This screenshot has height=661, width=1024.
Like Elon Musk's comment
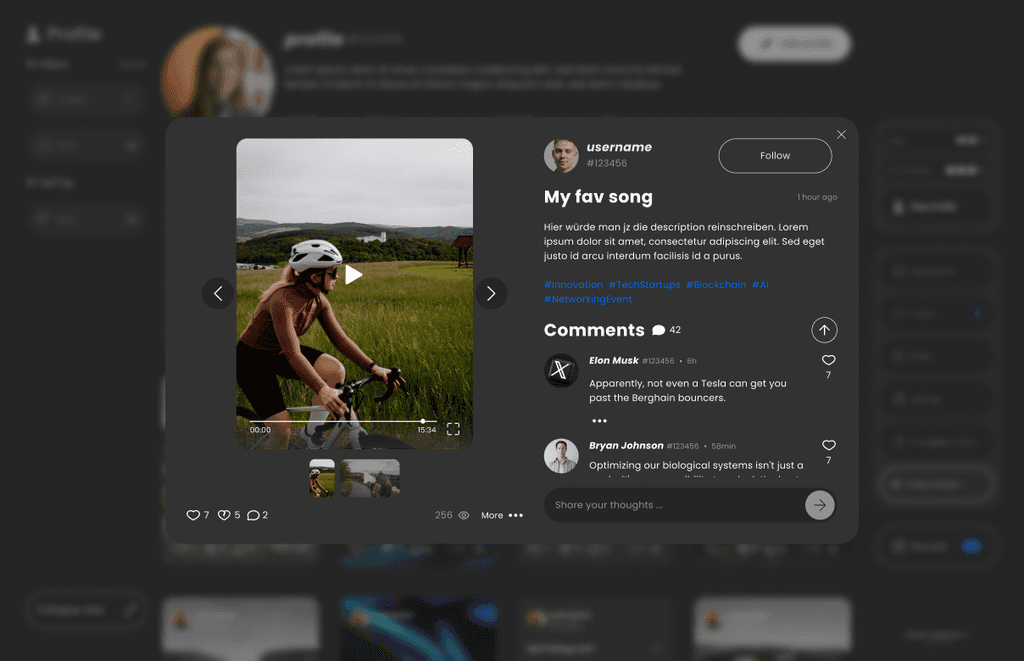point(829,360)
